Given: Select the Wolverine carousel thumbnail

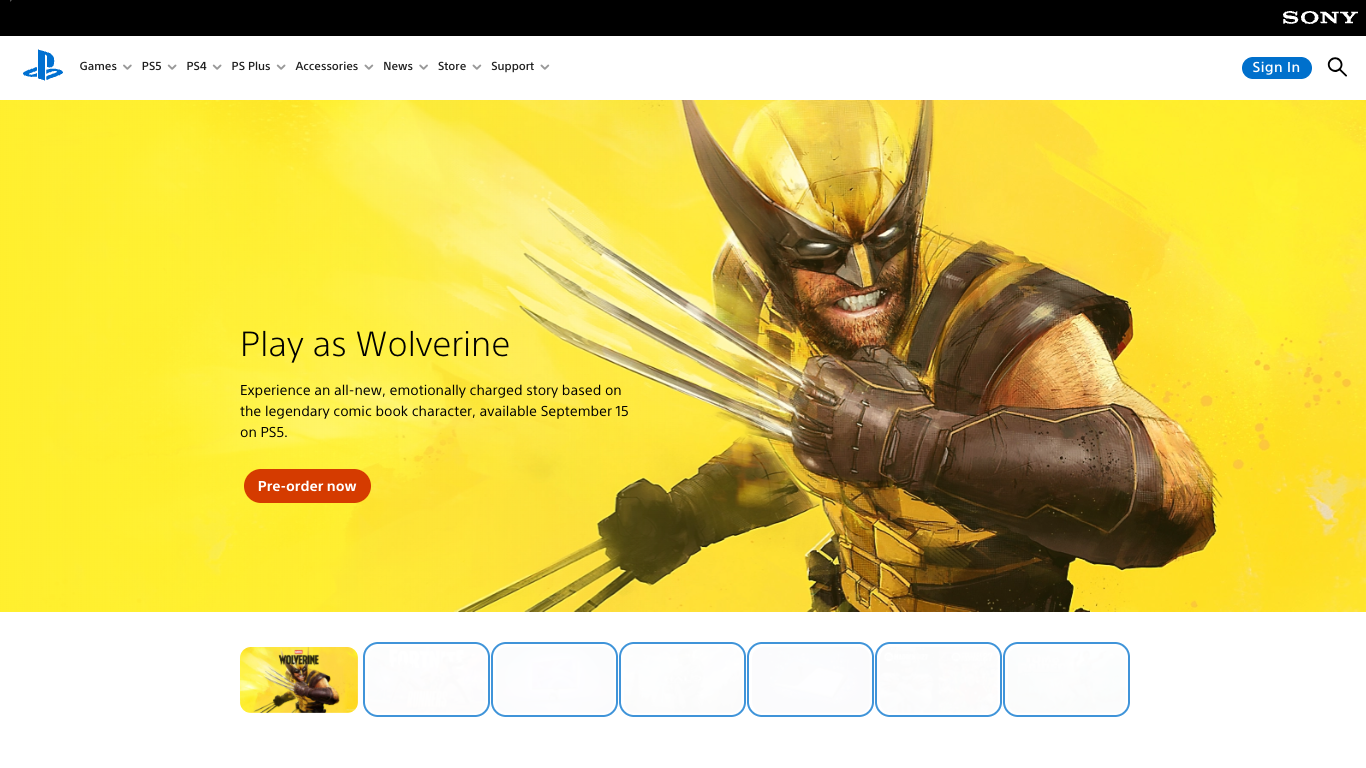Looking at the screenshot, I should tap(299, 680).
